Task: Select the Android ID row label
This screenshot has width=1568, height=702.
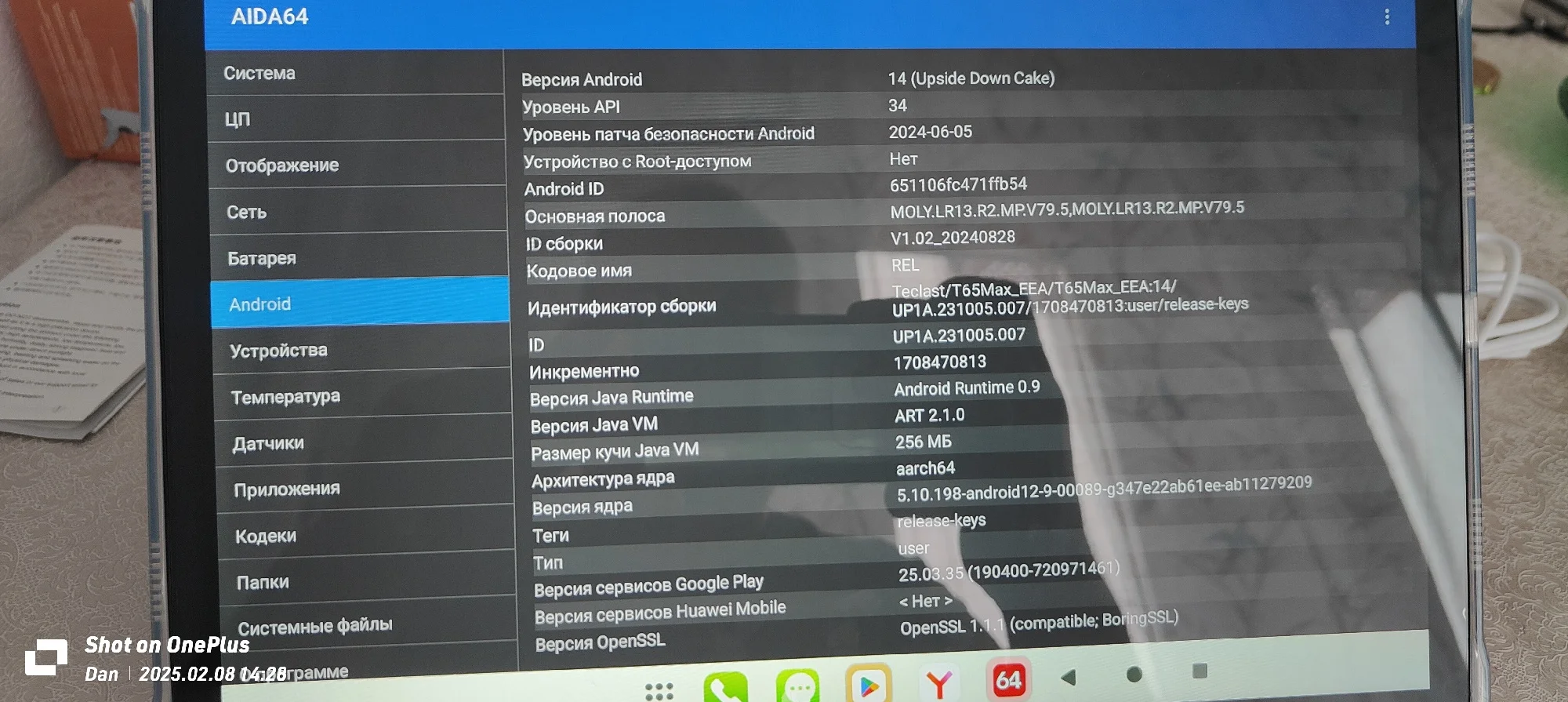Action: (x=564, y=189)
